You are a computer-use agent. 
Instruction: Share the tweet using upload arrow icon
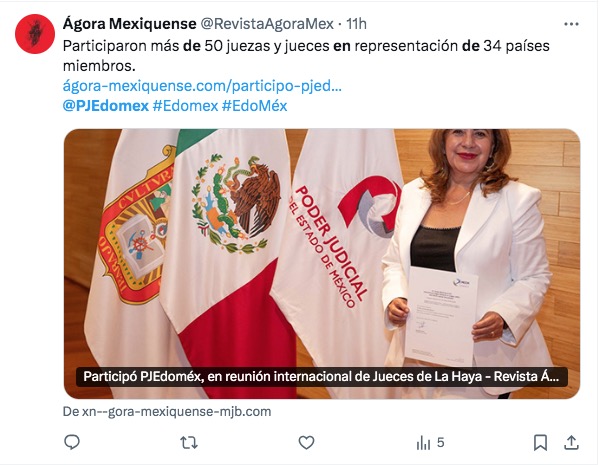571,443
